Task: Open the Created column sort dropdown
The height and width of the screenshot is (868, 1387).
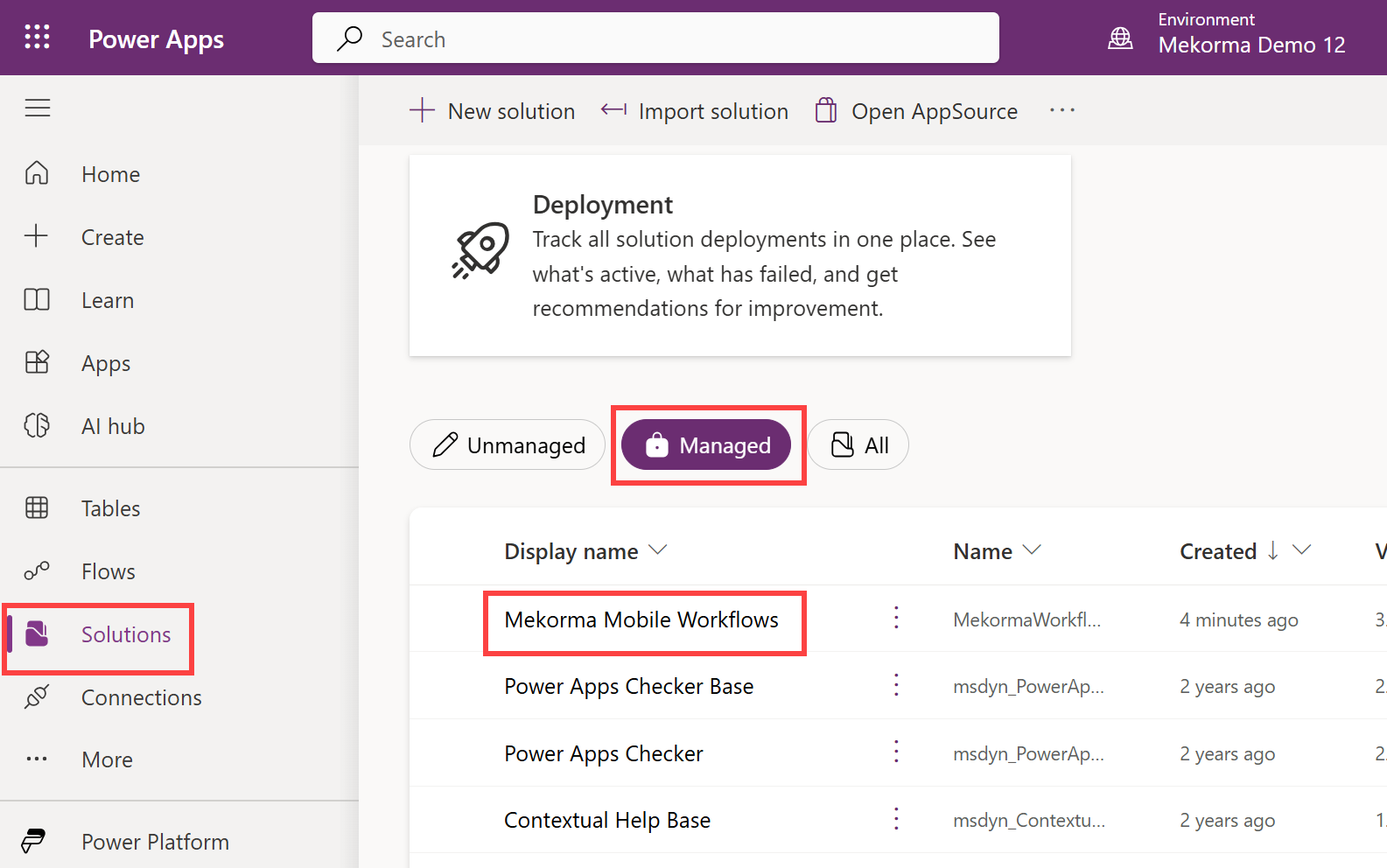Action: pos(1301,550)
